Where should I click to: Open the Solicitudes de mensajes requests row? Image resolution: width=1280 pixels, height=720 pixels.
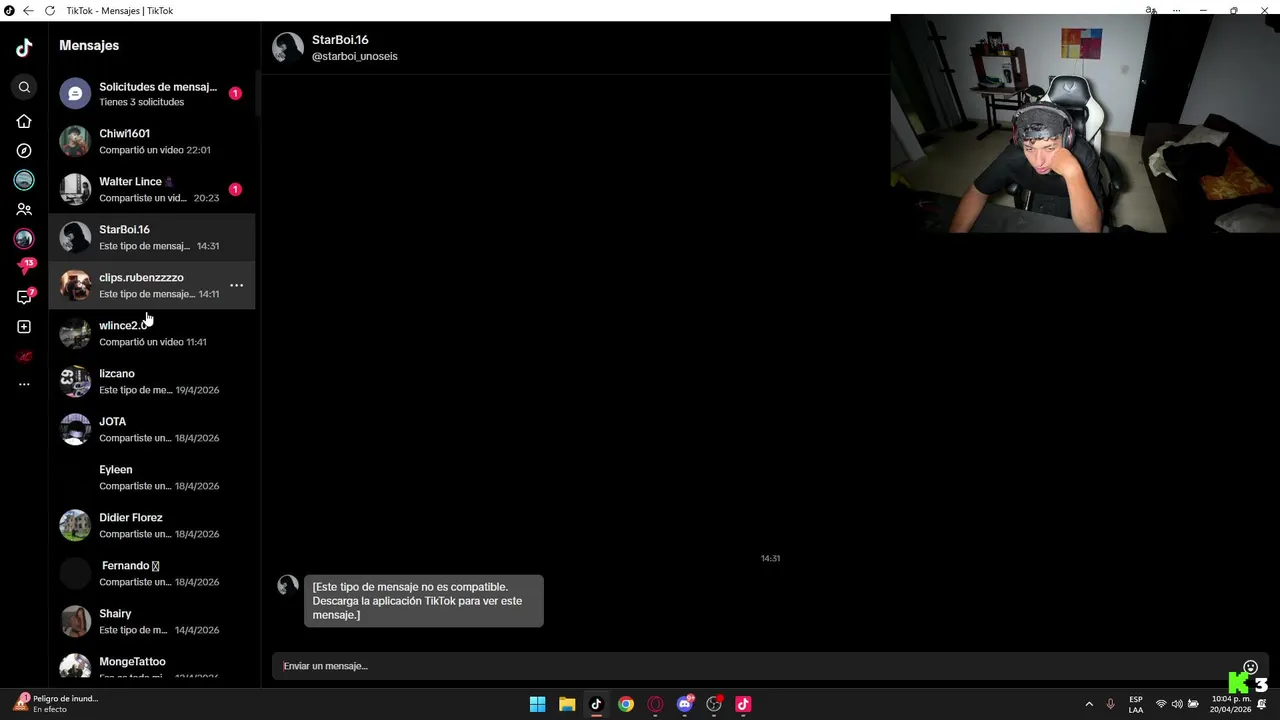pyautogui.click(x=152, y=93)
